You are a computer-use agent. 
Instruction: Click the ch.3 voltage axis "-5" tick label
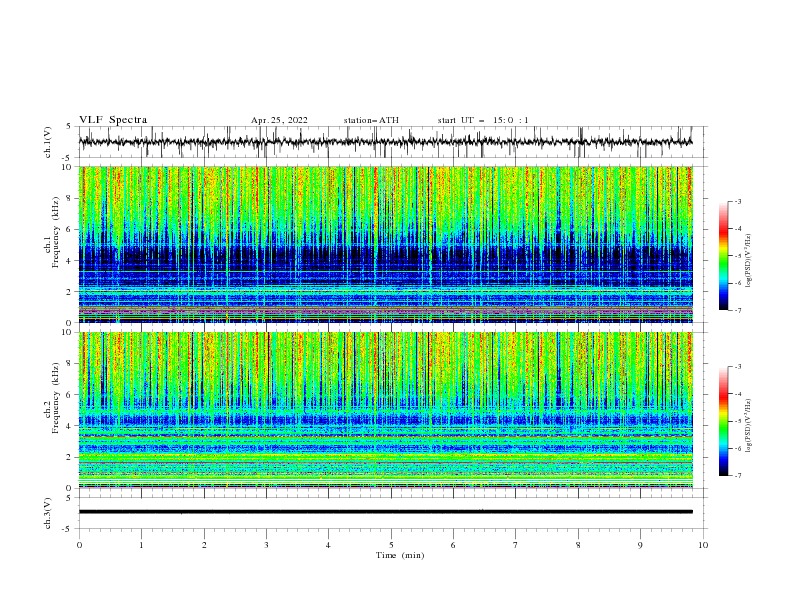click(68, 529)
